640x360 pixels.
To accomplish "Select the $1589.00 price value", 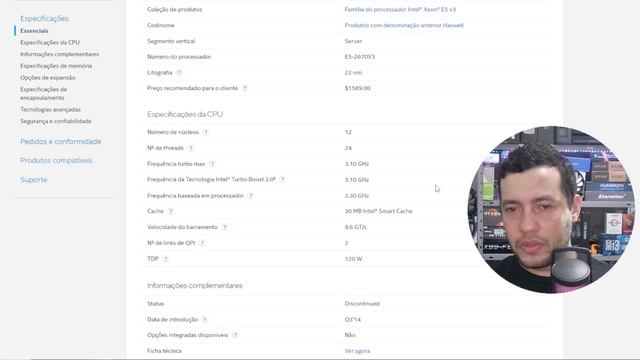I will [358, 88].
